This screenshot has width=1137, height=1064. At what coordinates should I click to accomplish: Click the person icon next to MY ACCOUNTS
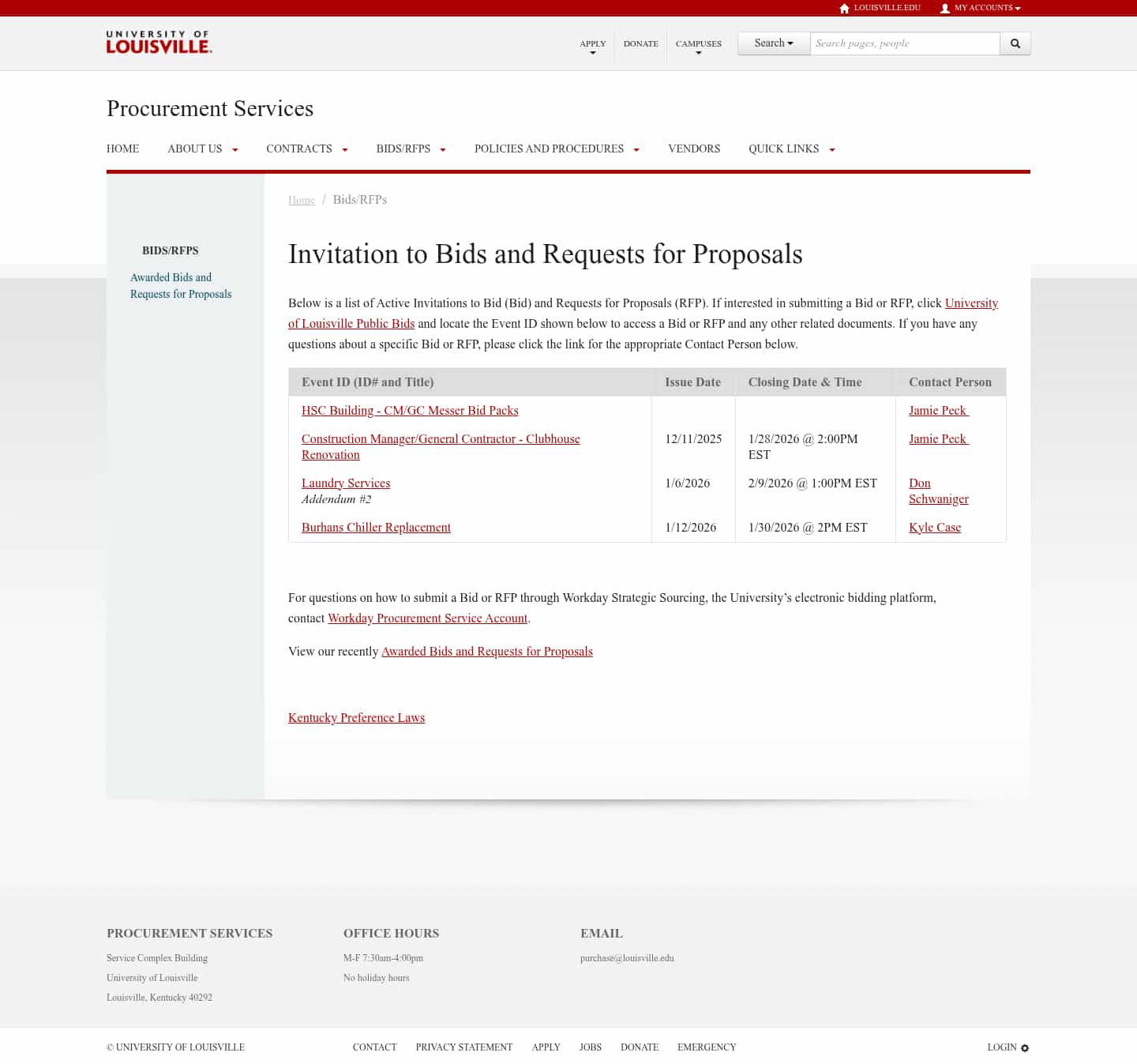(944, 8)
